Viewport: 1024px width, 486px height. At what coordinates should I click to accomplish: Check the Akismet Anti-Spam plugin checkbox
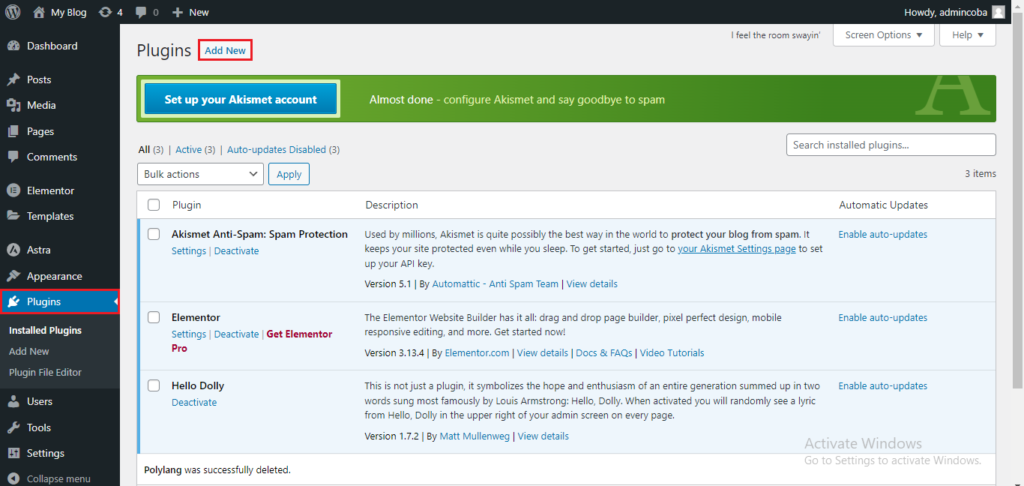(x=153, y=234)
